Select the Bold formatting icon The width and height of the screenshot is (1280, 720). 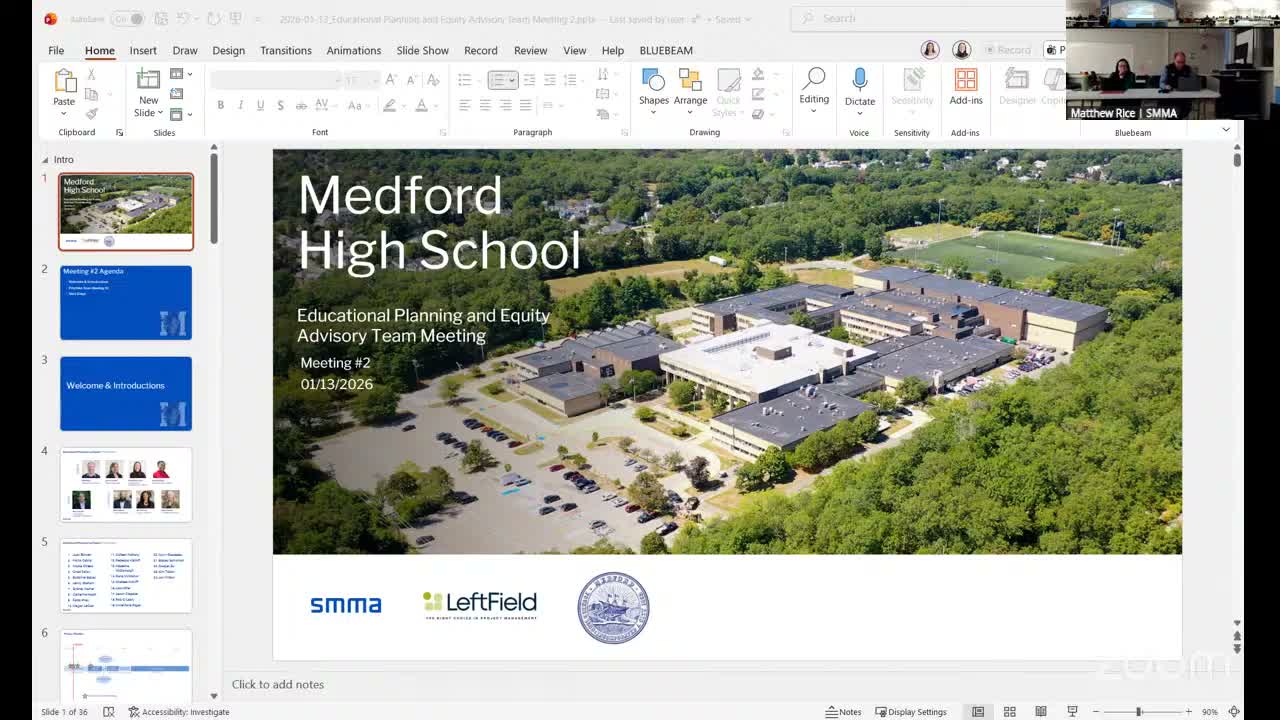point(221,104)
